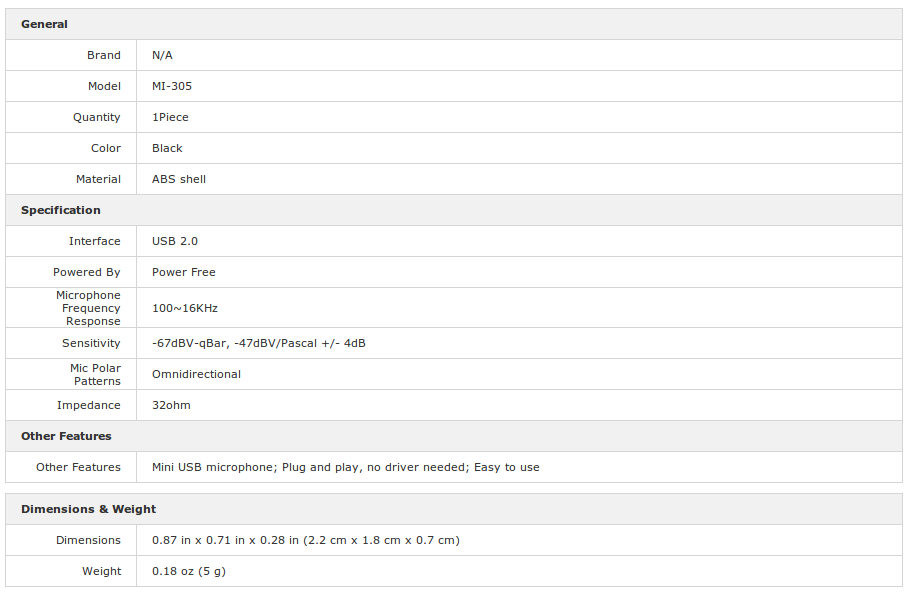Select the Omnidirectional polar pattern value
Image resolution: width=909 pixels, height=594 pixels.
tap(196, 374)
